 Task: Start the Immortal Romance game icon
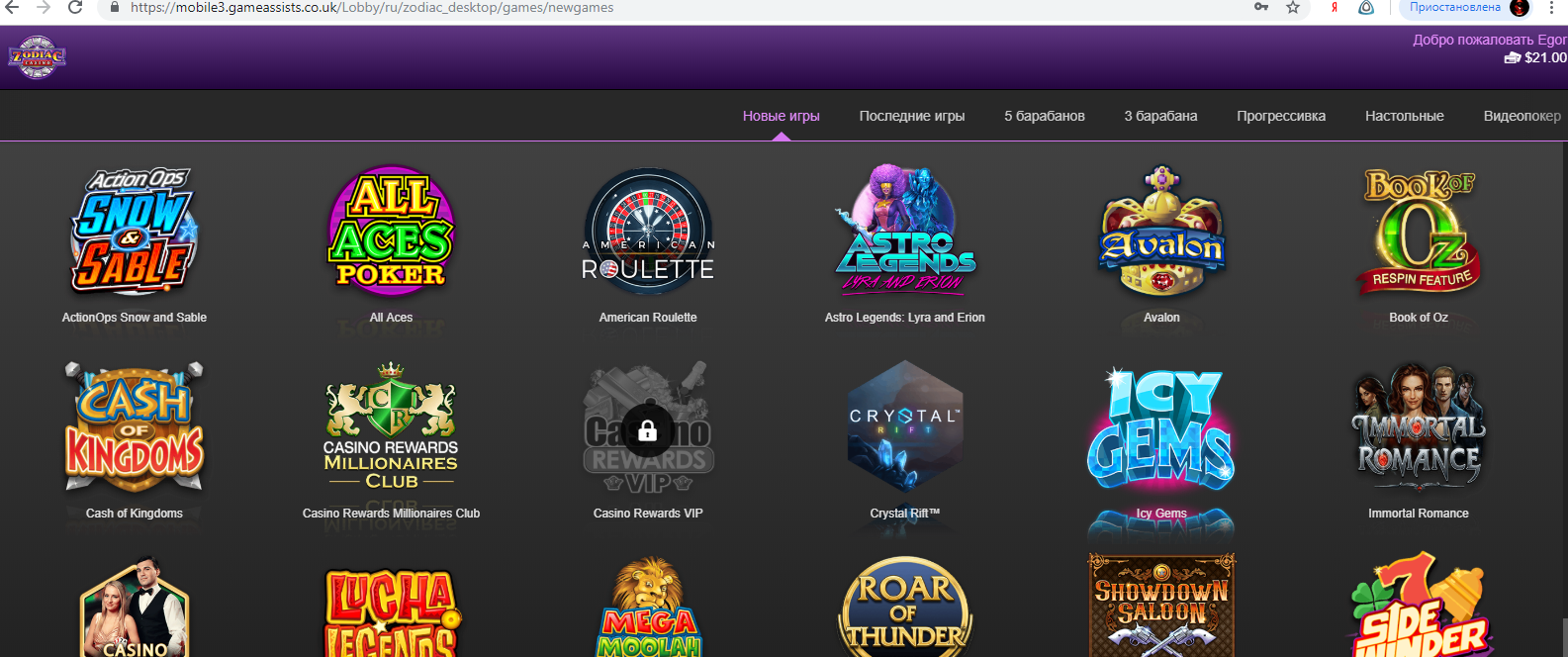[x=1419, y=426]
